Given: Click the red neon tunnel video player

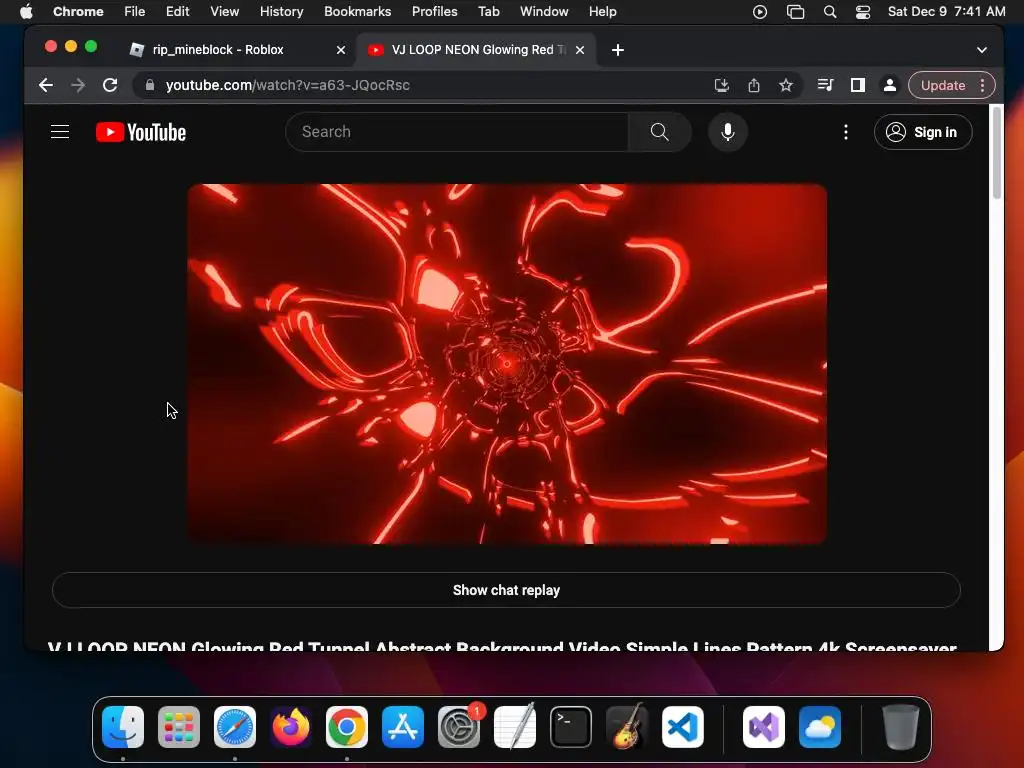Looking at the screenshot, I should coord(507,364).
